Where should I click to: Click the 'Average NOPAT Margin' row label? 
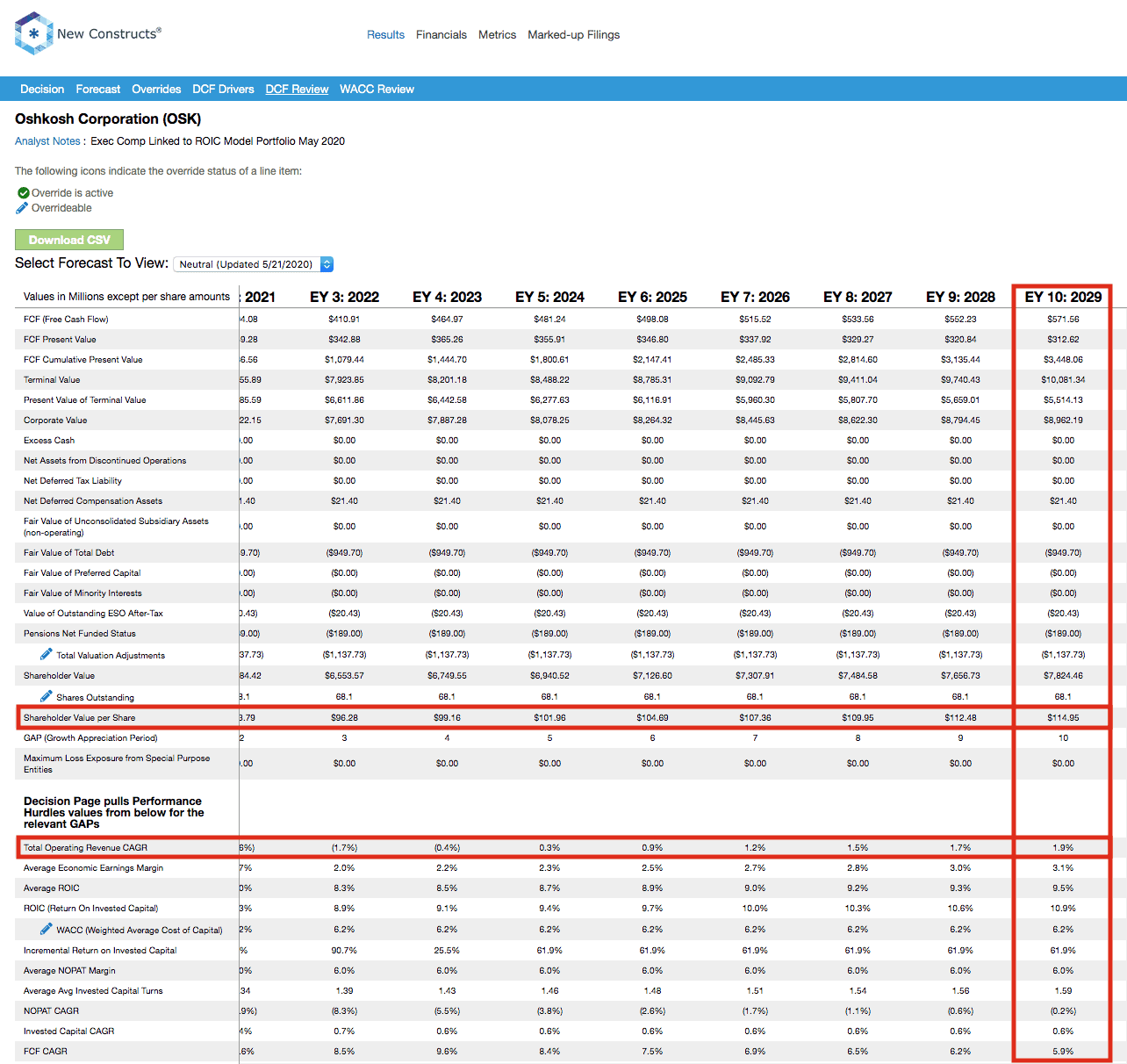tap(69, 971)
